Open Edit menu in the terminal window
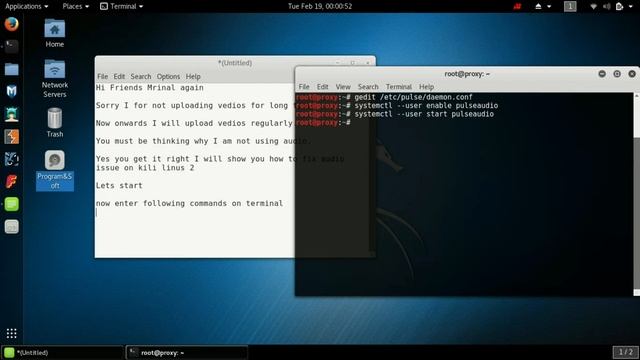The width and height of the screenshot is (640, 360). point(322,87)
